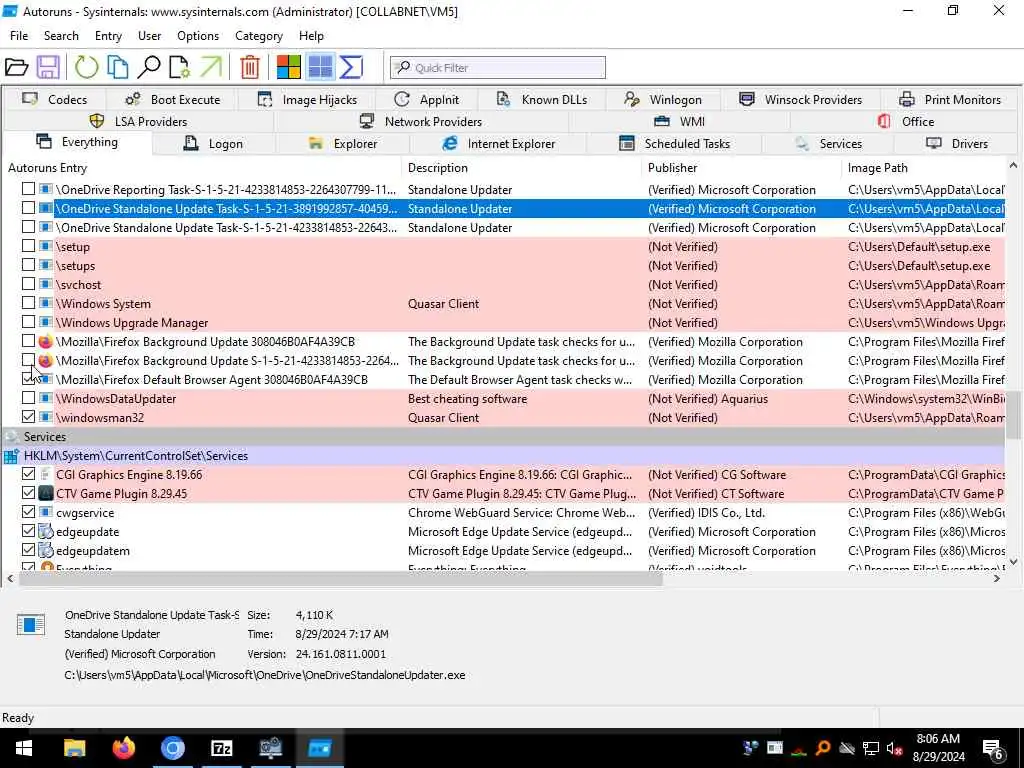Viewport: 1024px width, 768px height.
Task: Enable the \svchost entry checkbox
Action: tap(28, 284)
